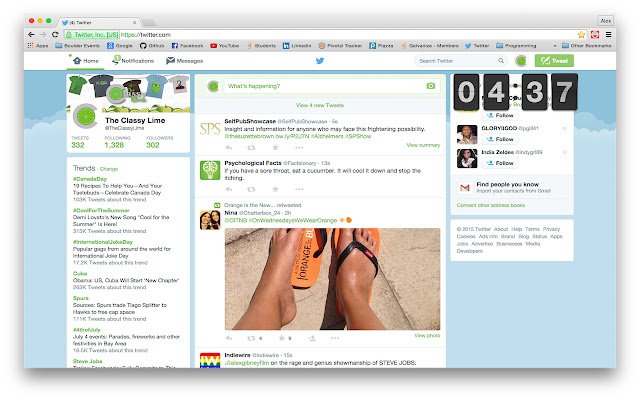Open the Apps bookmarks shortcut
This screenshot has height=400, width=640.
coord(38,46)
